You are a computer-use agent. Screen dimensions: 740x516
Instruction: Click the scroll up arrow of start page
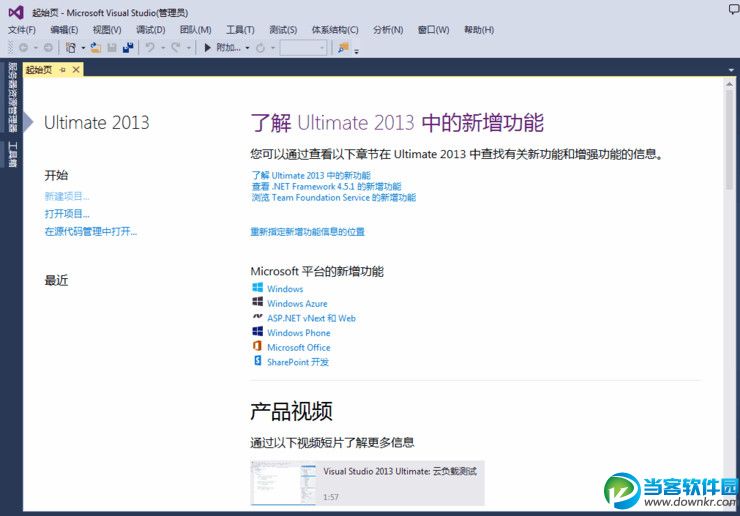(x=730, y=84)
